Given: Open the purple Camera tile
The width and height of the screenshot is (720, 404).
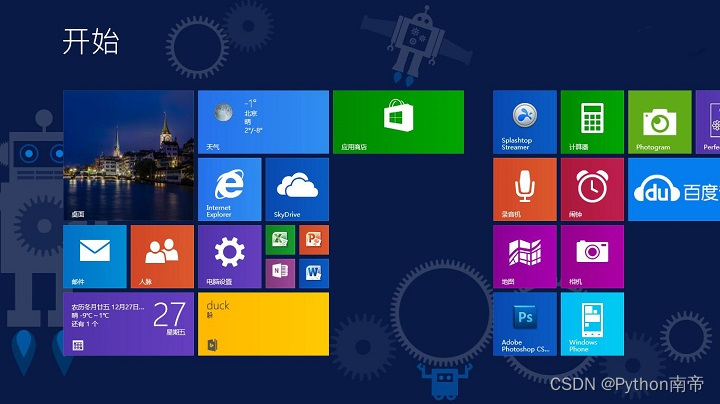Looking at the screenshot, I should click(x=592, y=256).
